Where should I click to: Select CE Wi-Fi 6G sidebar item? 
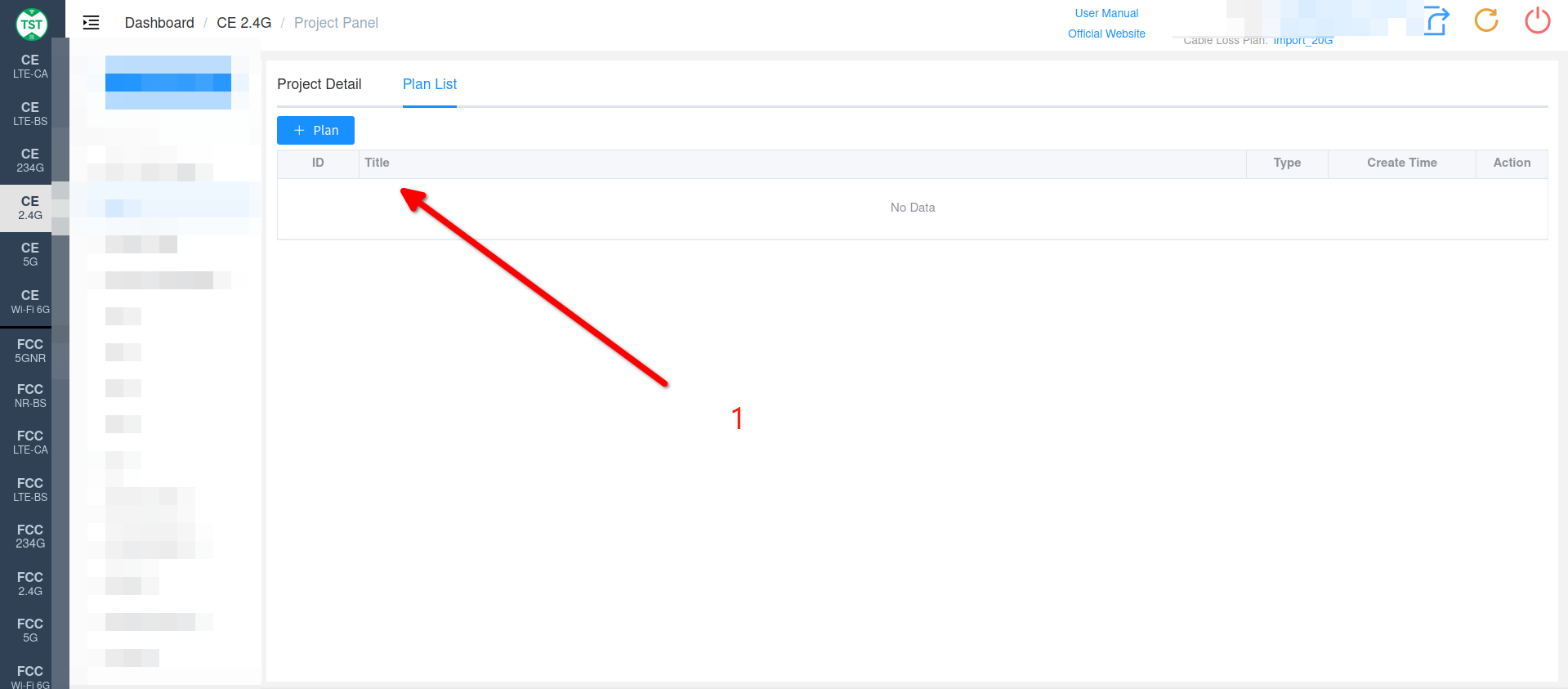30,302
